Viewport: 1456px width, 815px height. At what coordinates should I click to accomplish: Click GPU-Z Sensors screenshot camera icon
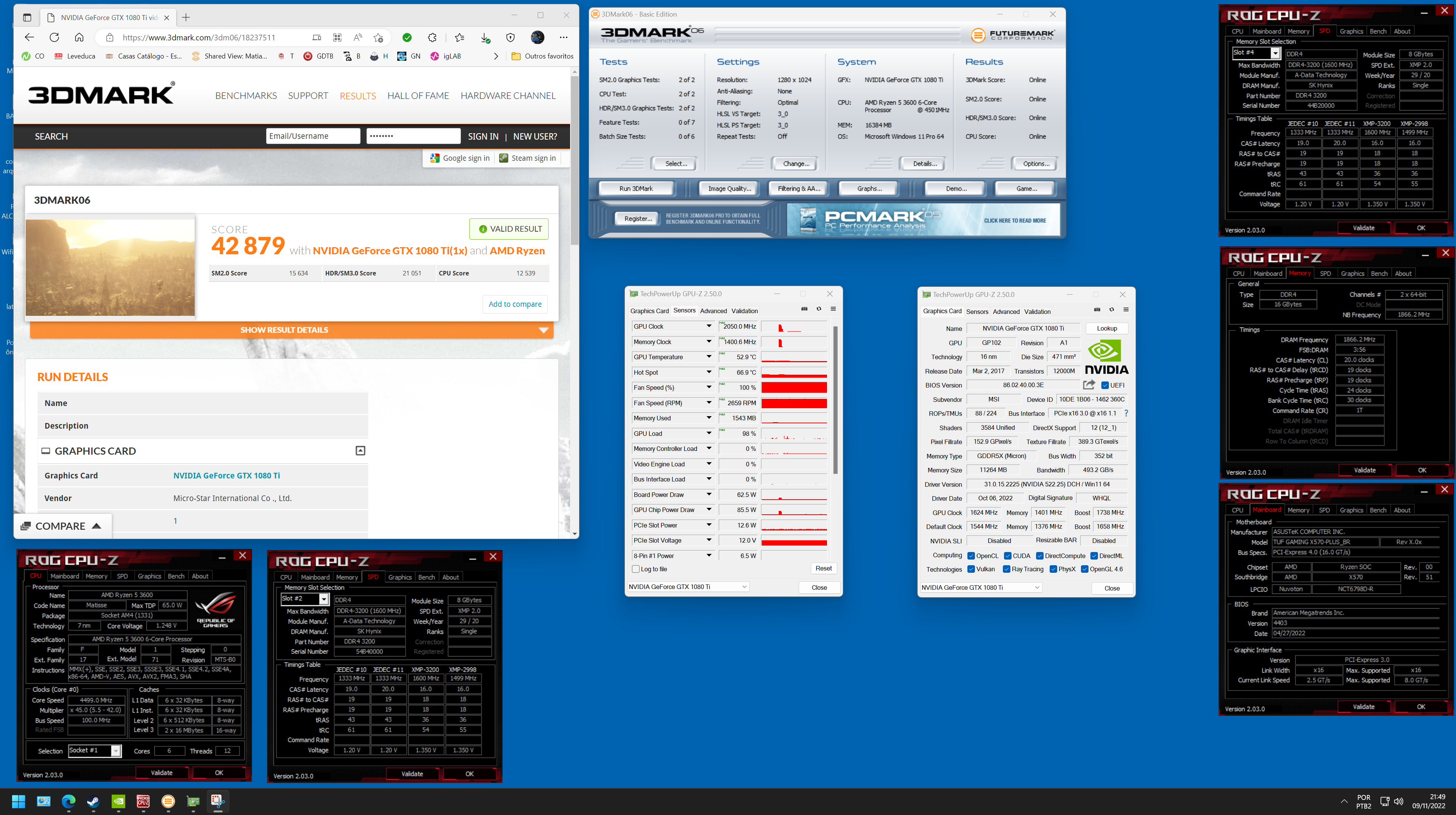804,309
